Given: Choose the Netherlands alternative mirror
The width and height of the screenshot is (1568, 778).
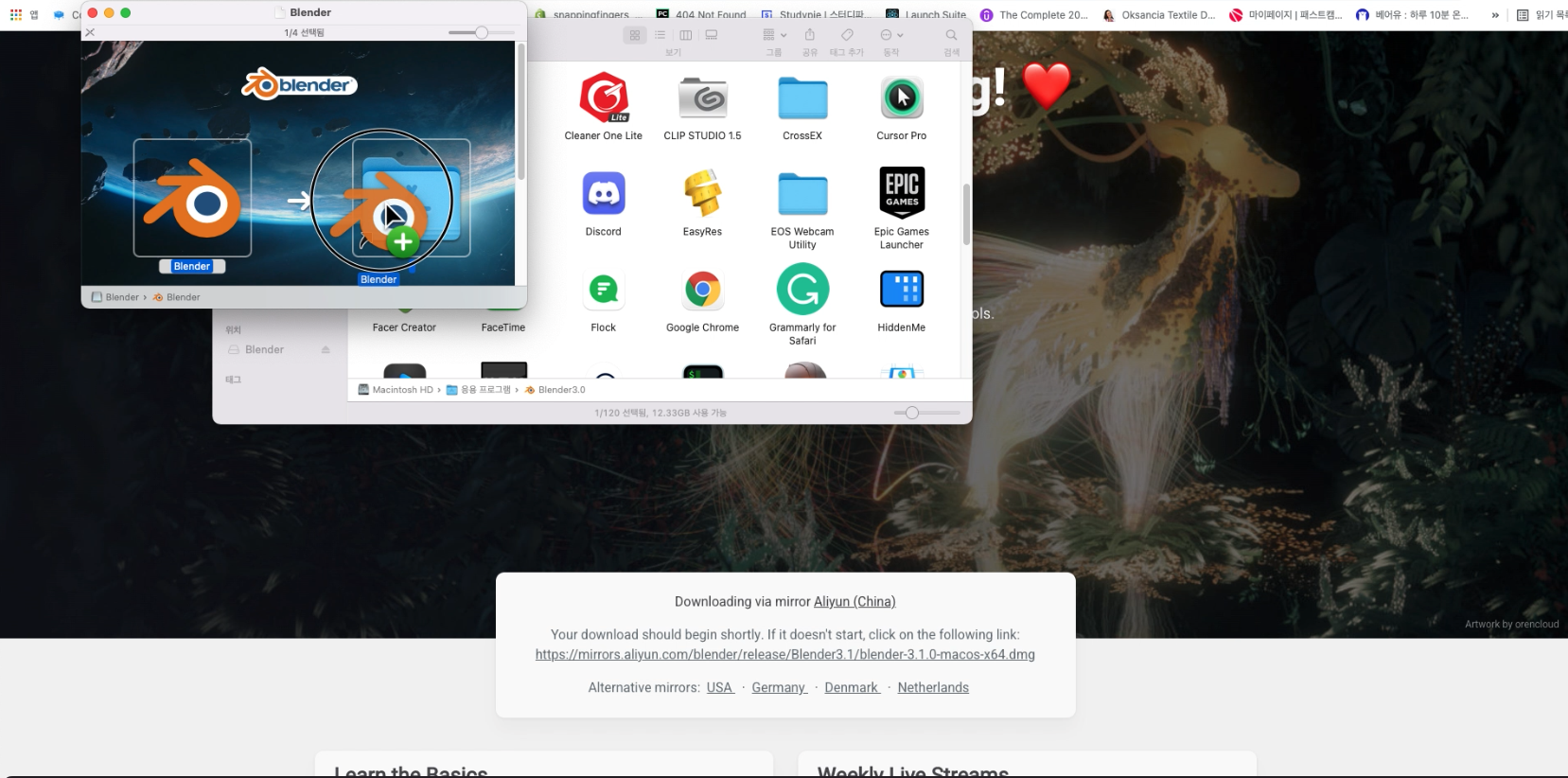Looking at the screenshot, I should pyautogui.click(x=933, y=688).
